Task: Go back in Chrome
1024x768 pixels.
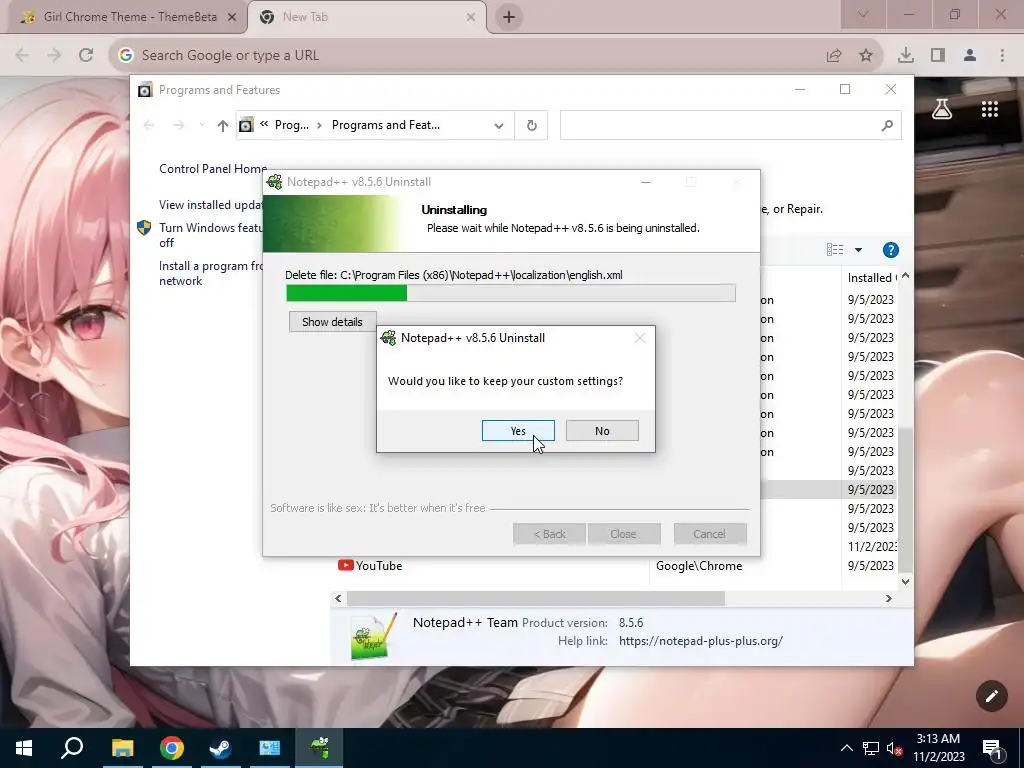Action: point(22,55)
